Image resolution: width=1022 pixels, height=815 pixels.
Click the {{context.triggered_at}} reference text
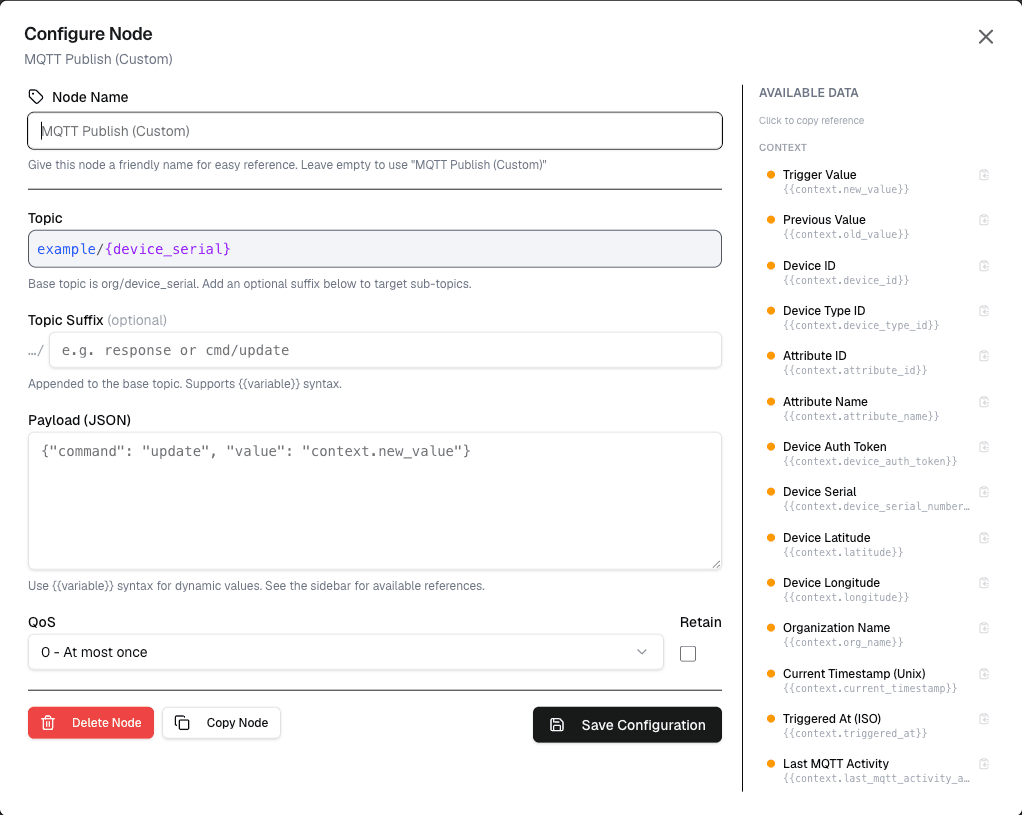[x=854, y=733]
